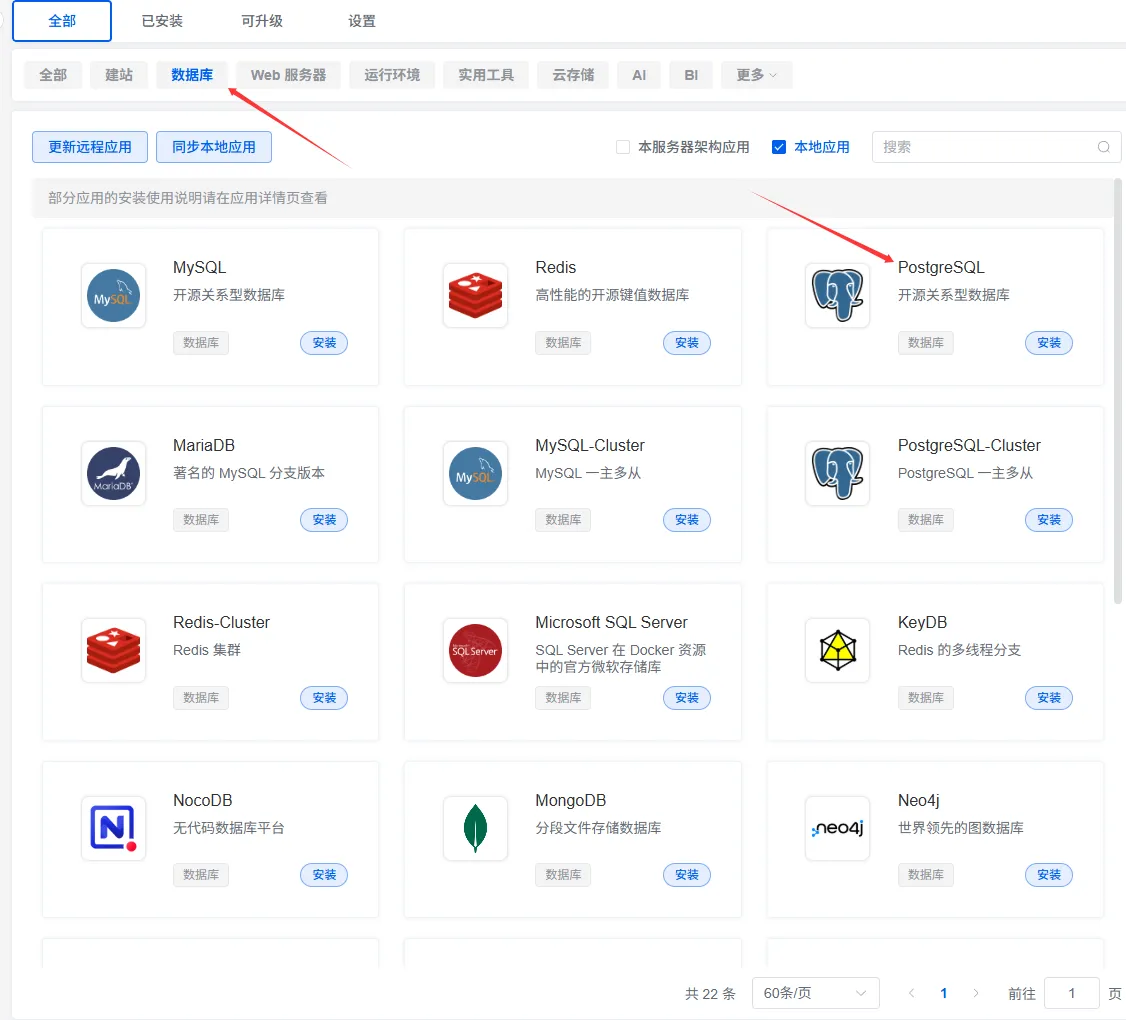Image resolution: width=1126 pixels, height=1020 pixels.
Task: Uncheck the 本地应用 checkbox
Action: [779, 147]
